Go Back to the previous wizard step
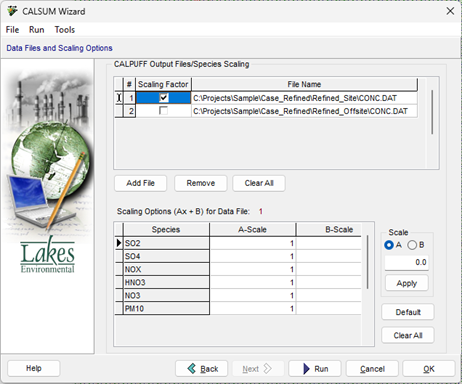 pyautogui.click(x=202, y=369)
